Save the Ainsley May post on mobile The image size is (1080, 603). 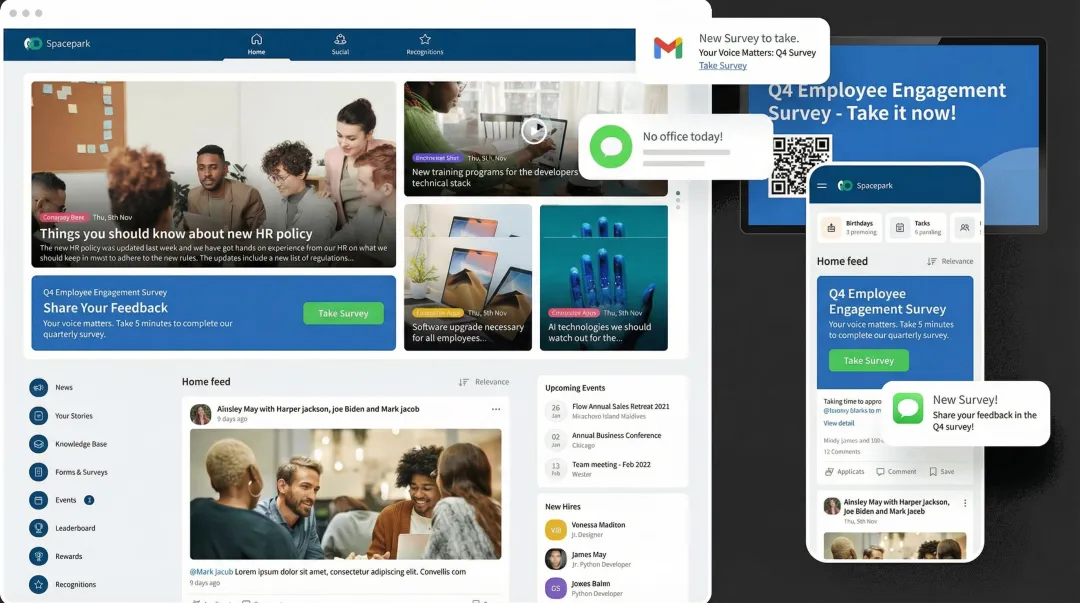tap(941, 471)
